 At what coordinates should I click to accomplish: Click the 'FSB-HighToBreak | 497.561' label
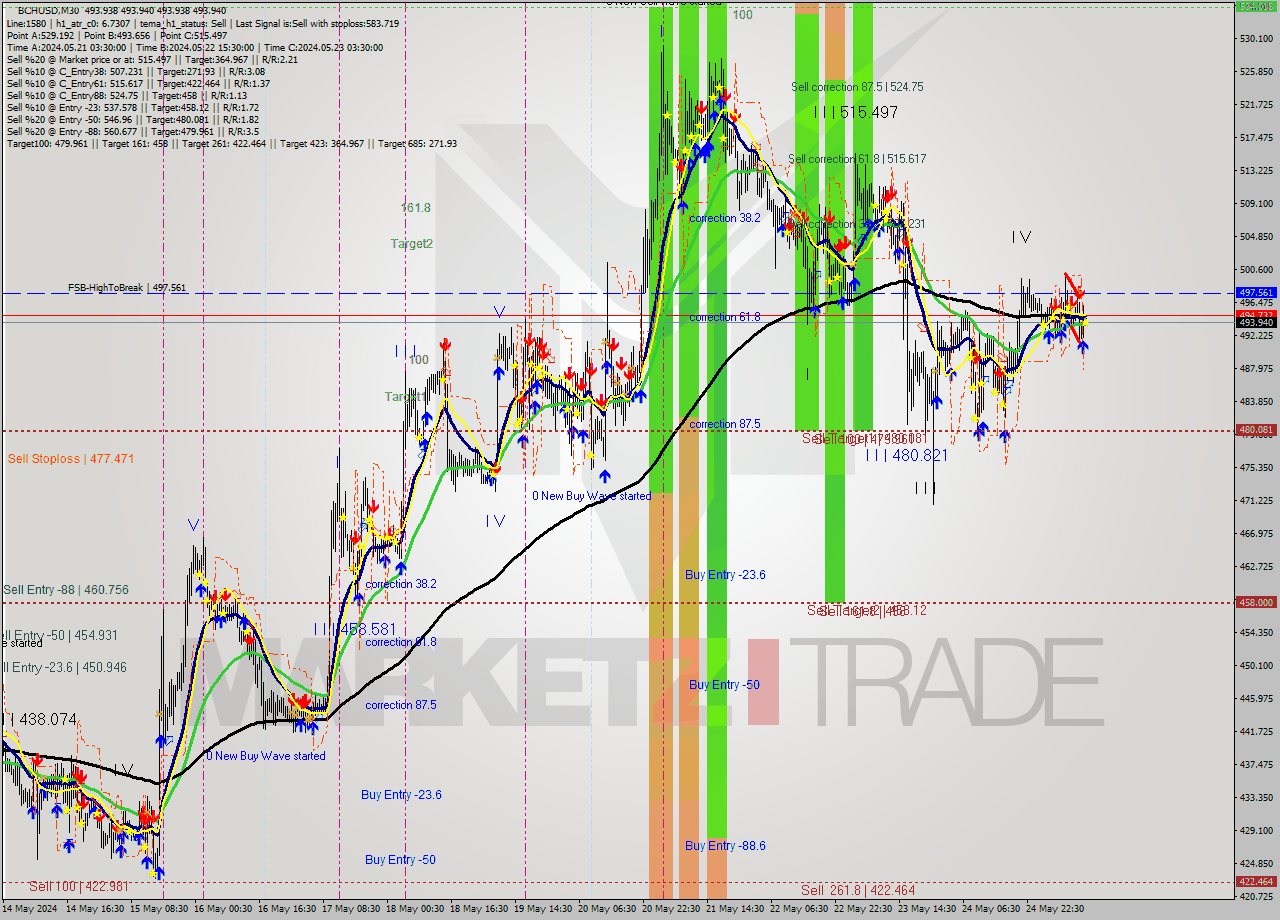(x=127, y=288)
